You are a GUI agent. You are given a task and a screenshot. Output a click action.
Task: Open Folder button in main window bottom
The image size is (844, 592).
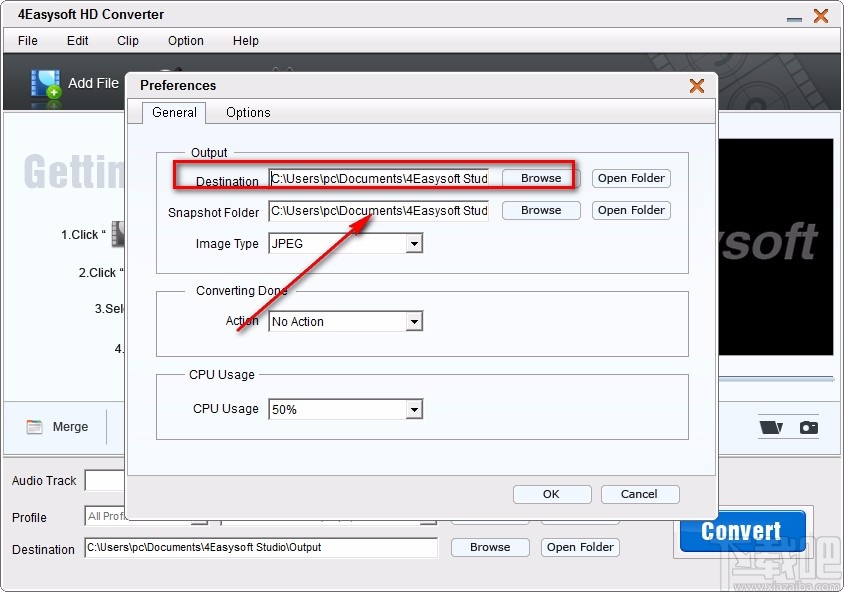click(580, 547)
